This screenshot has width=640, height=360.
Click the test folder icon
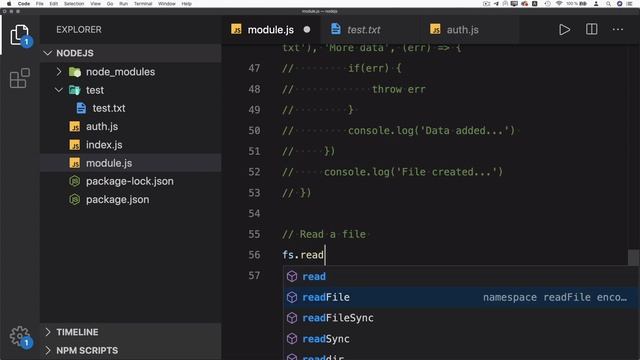click(75, 90)
